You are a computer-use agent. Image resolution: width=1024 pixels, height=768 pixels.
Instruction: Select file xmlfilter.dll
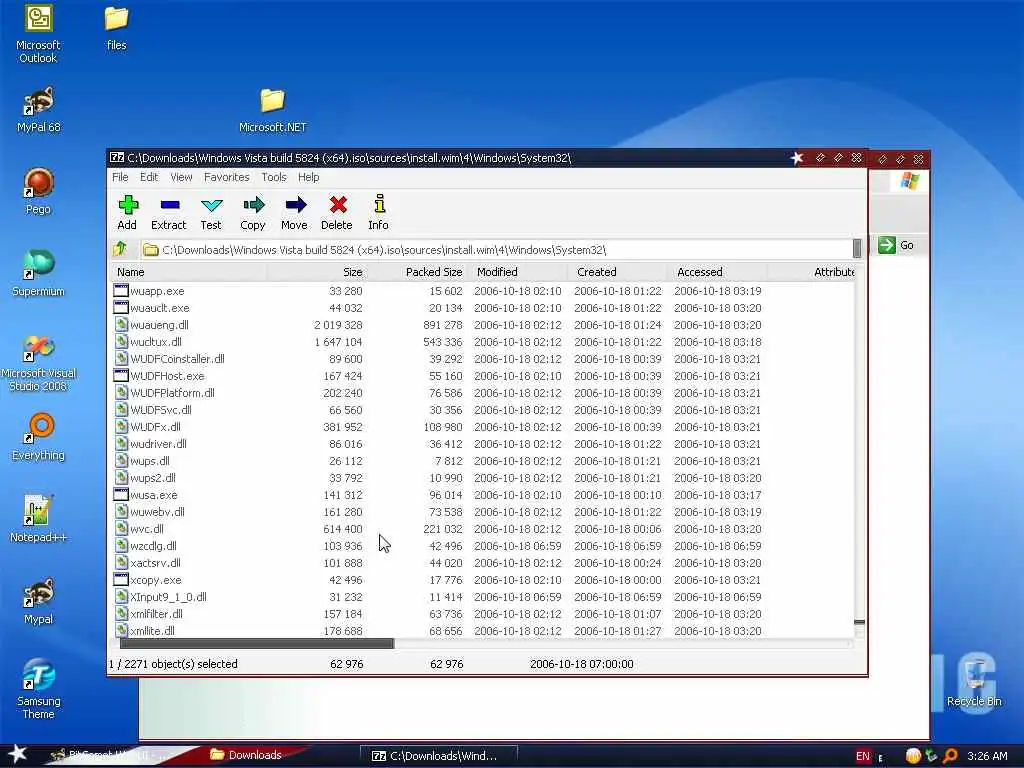point(156,614)
